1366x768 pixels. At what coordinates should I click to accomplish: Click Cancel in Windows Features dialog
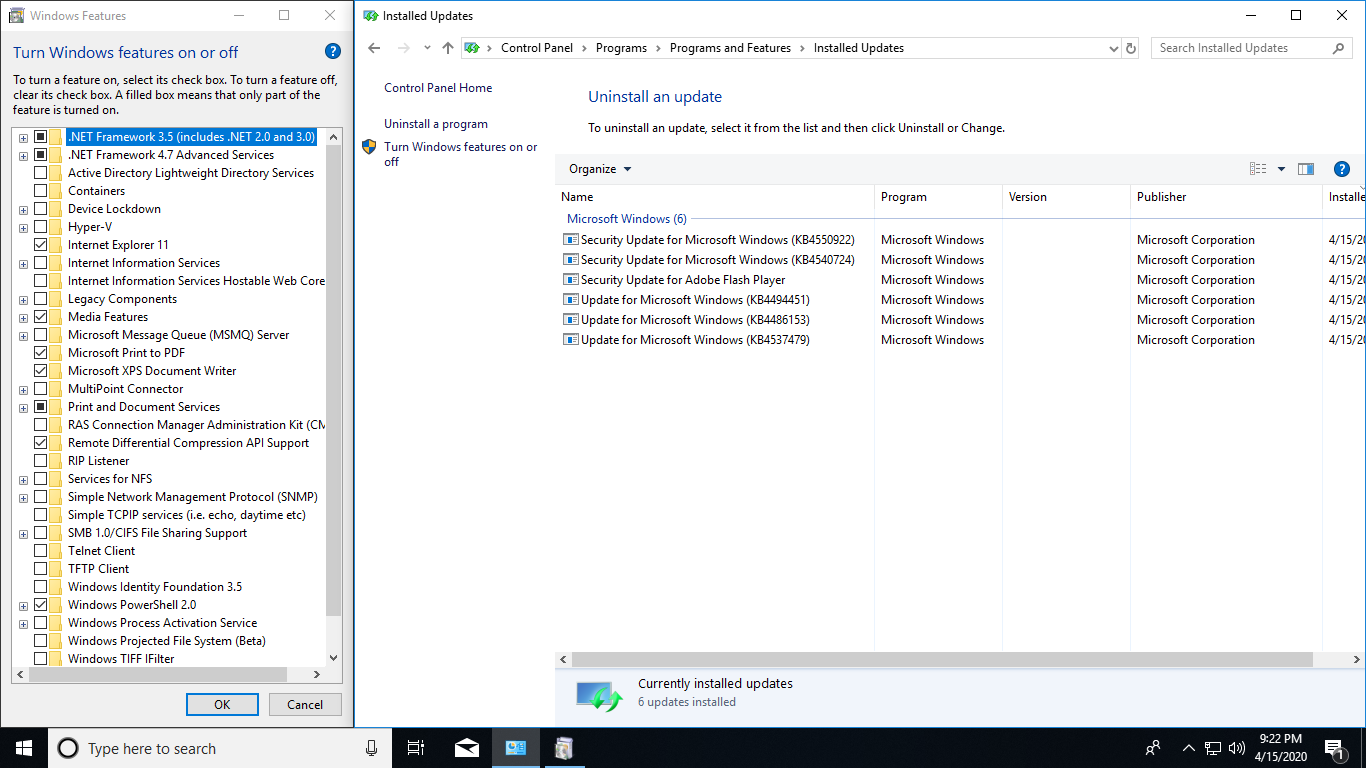click(x=305, y=704)
